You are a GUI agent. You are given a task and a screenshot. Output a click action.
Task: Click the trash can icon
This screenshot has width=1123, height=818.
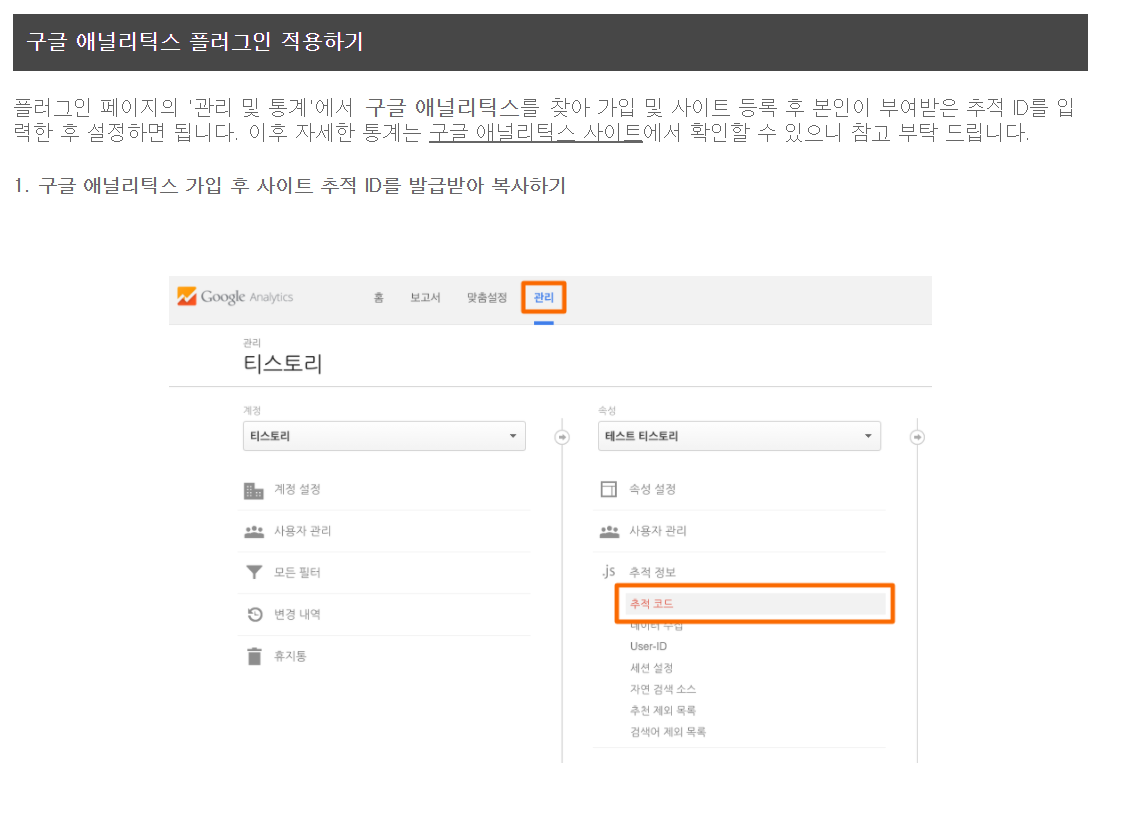click(x=254, y=656)
